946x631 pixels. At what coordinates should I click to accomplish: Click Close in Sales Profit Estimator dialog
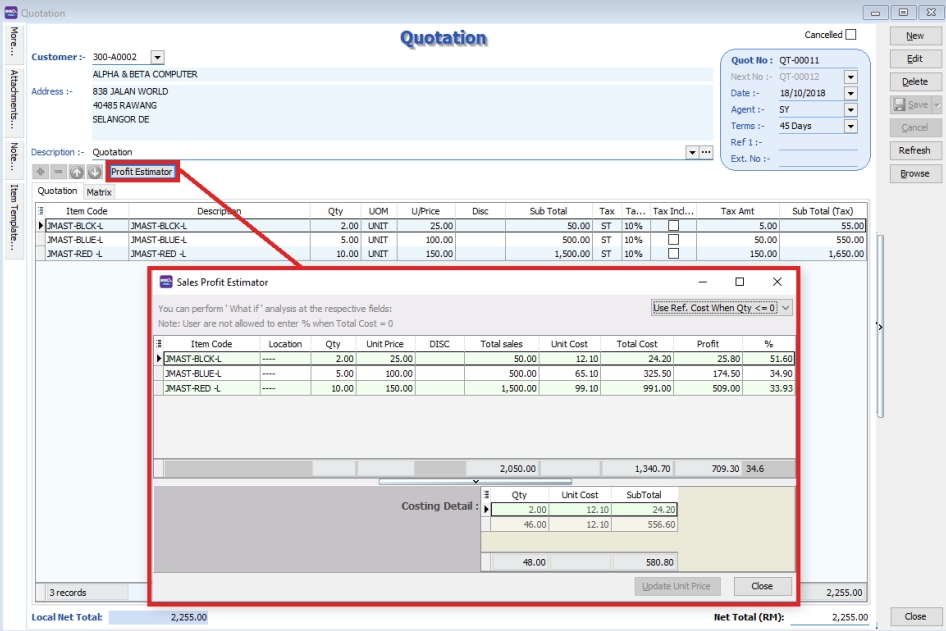[762, 586]
